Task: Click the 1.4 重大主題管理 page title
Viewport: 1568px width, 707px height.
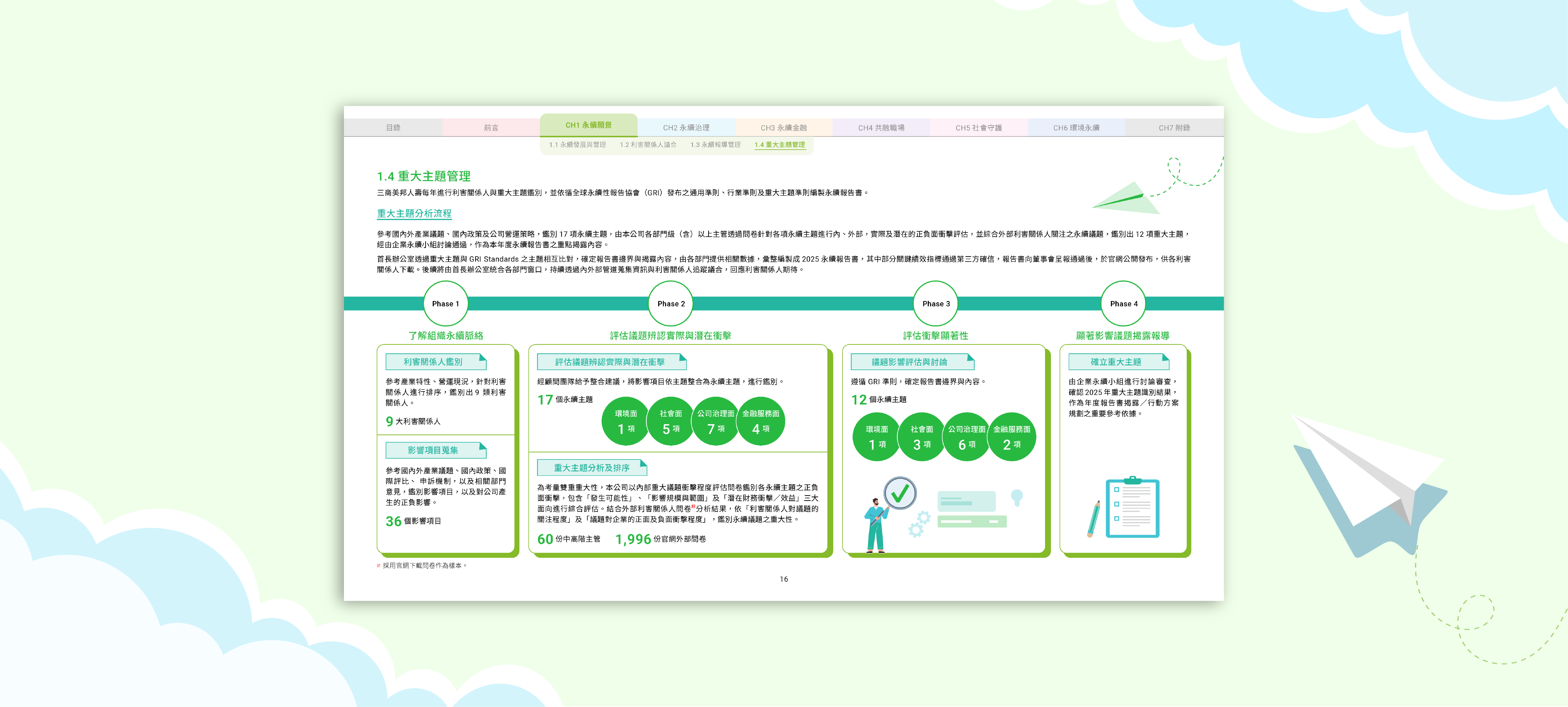Action: (x=424, y=177)
